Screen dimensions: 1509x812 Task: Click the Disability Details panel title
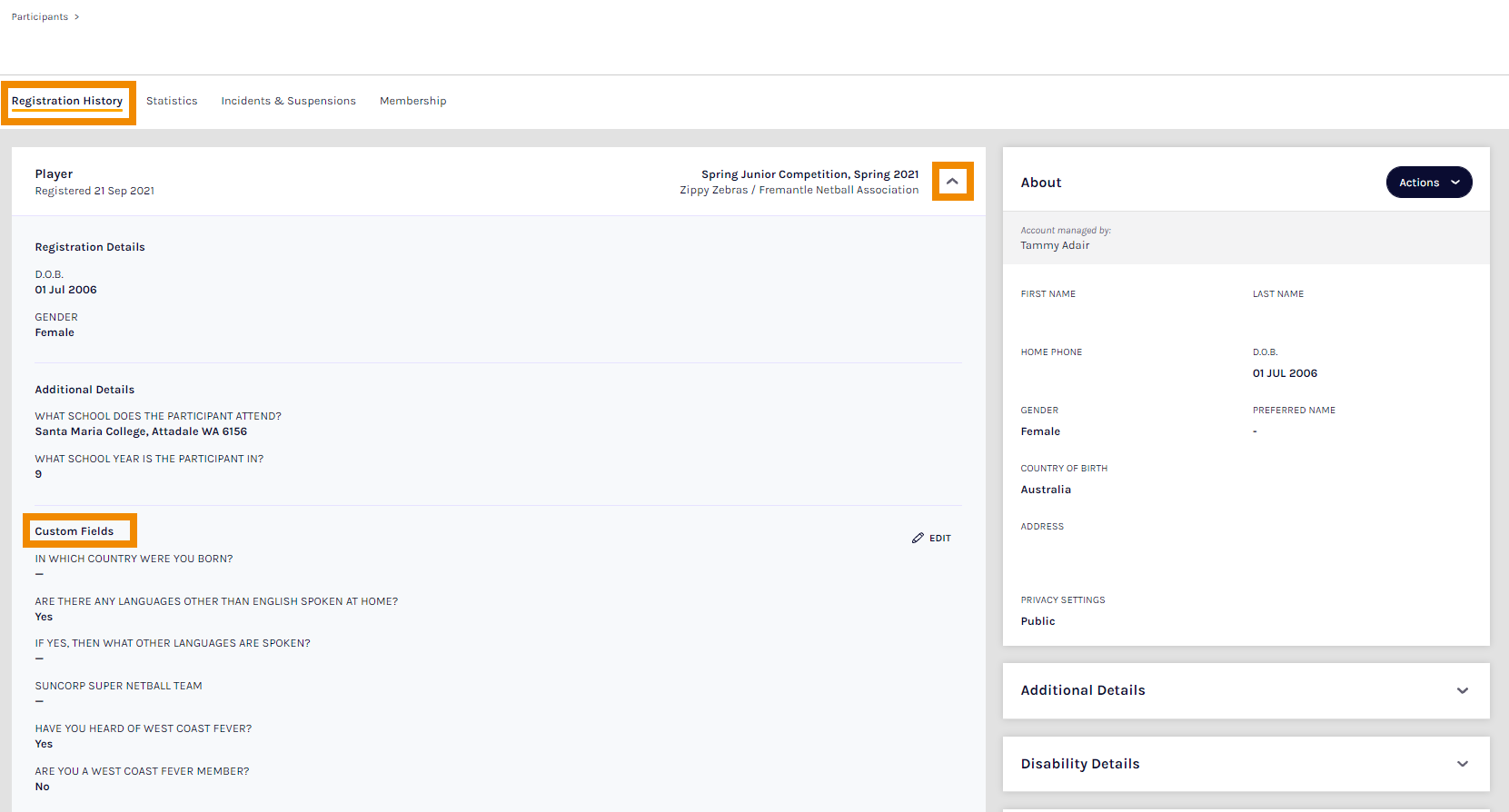coord(1080,764)
